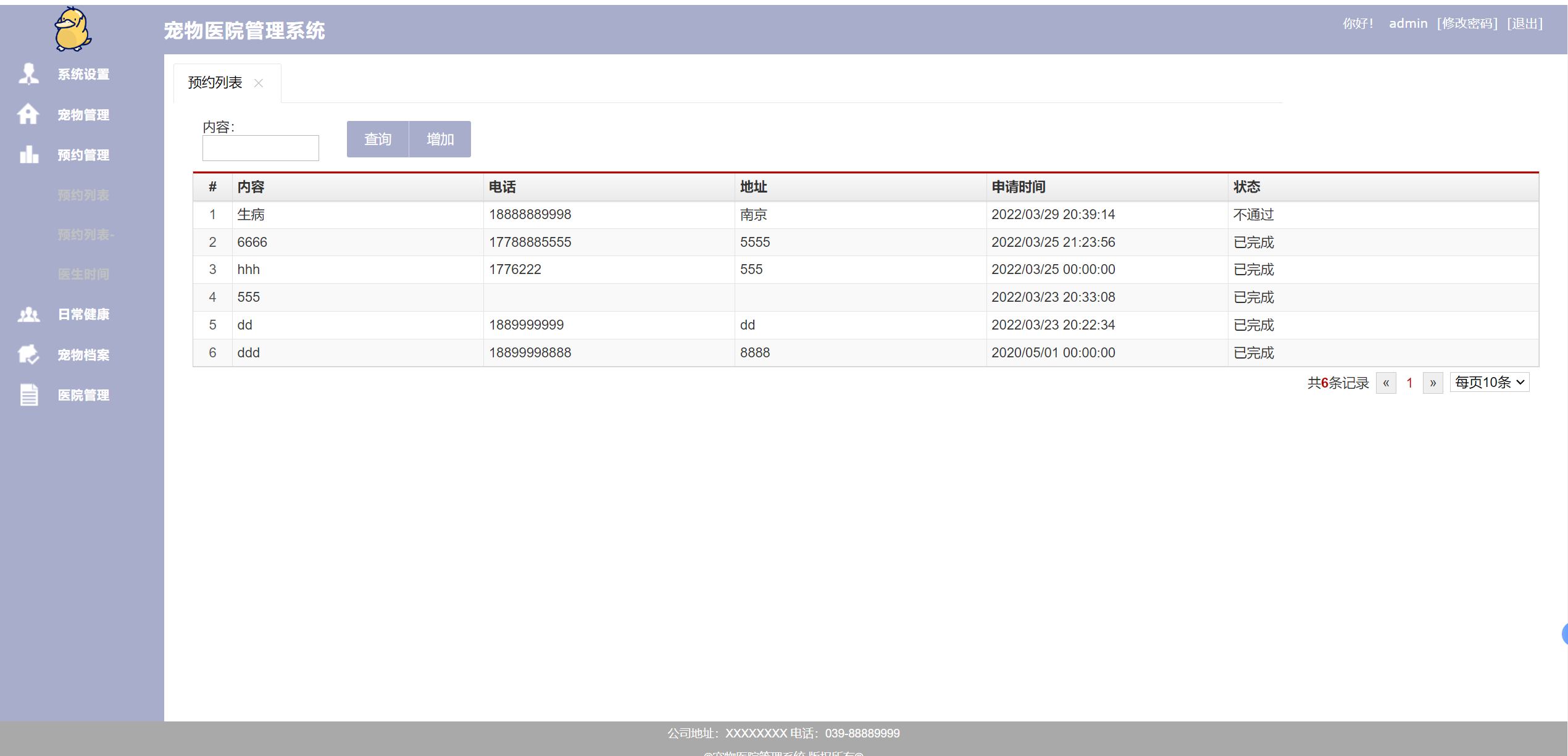Click the 预约管理 bar chart icon
The height and width of the screenshot is (756, 1568).
coord(28,154)
